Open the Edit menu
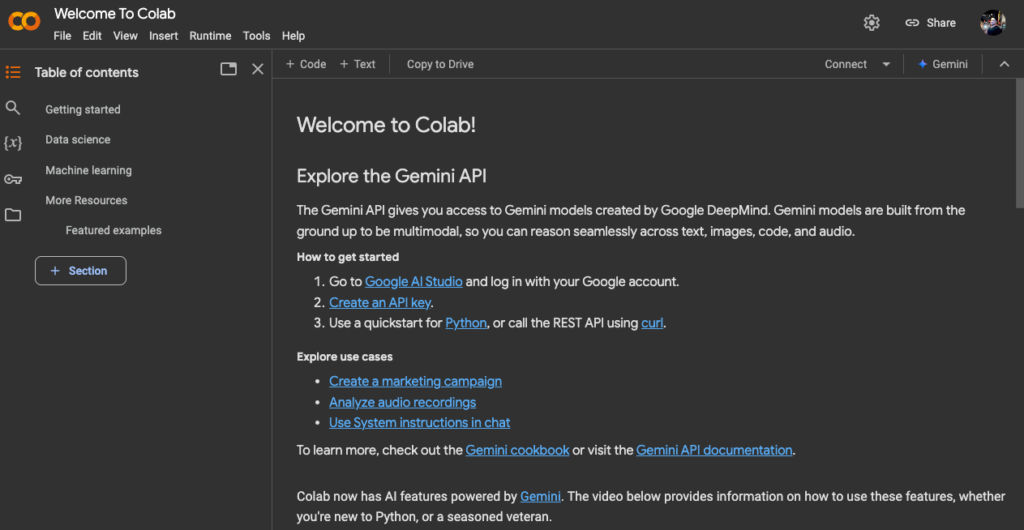 point(92,36)
